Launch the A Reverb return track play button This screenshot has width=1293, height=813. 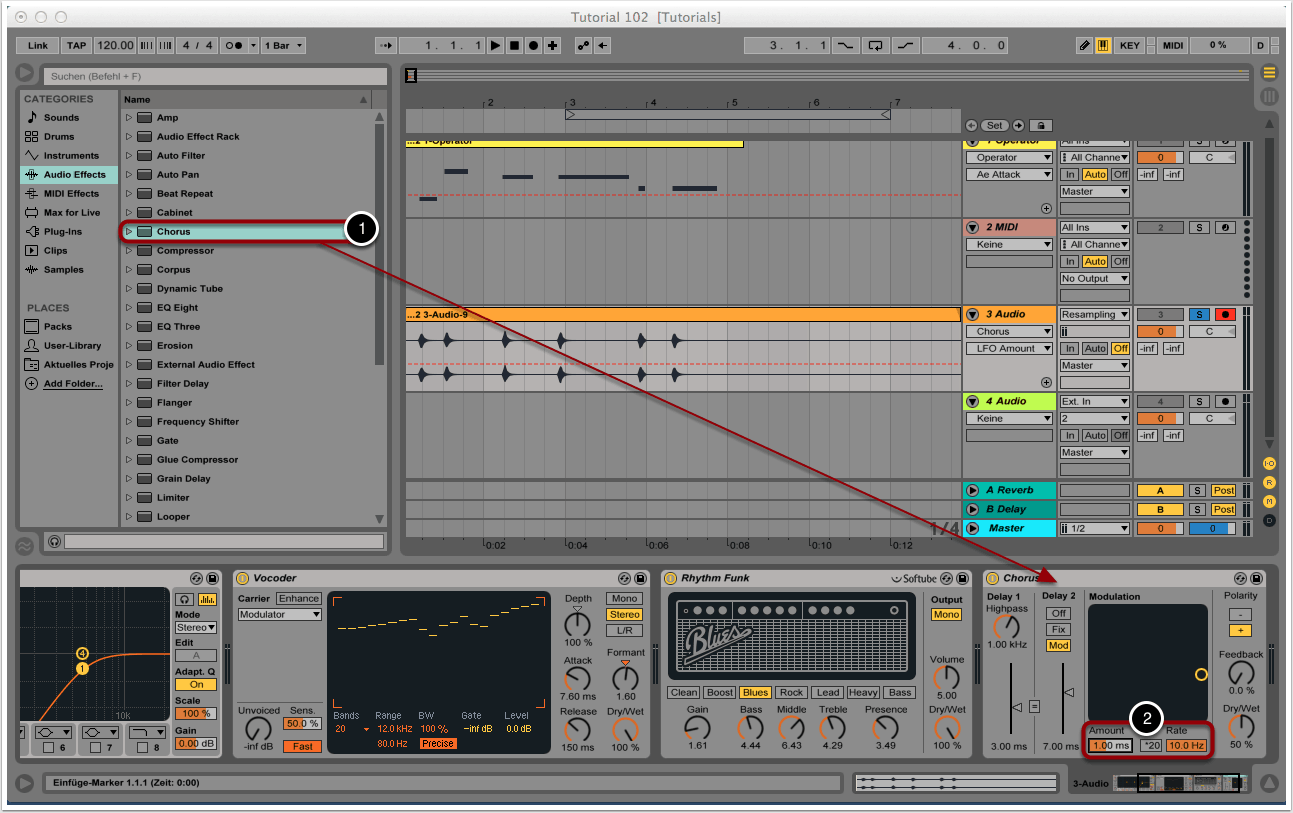972,491
